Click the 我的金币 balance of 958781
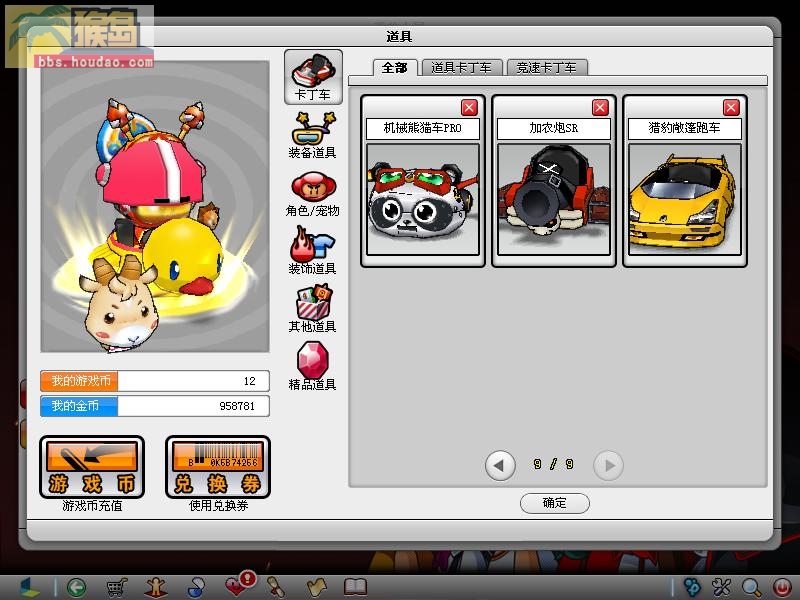This screenshot has width=800, height=600. click(155, 406)
